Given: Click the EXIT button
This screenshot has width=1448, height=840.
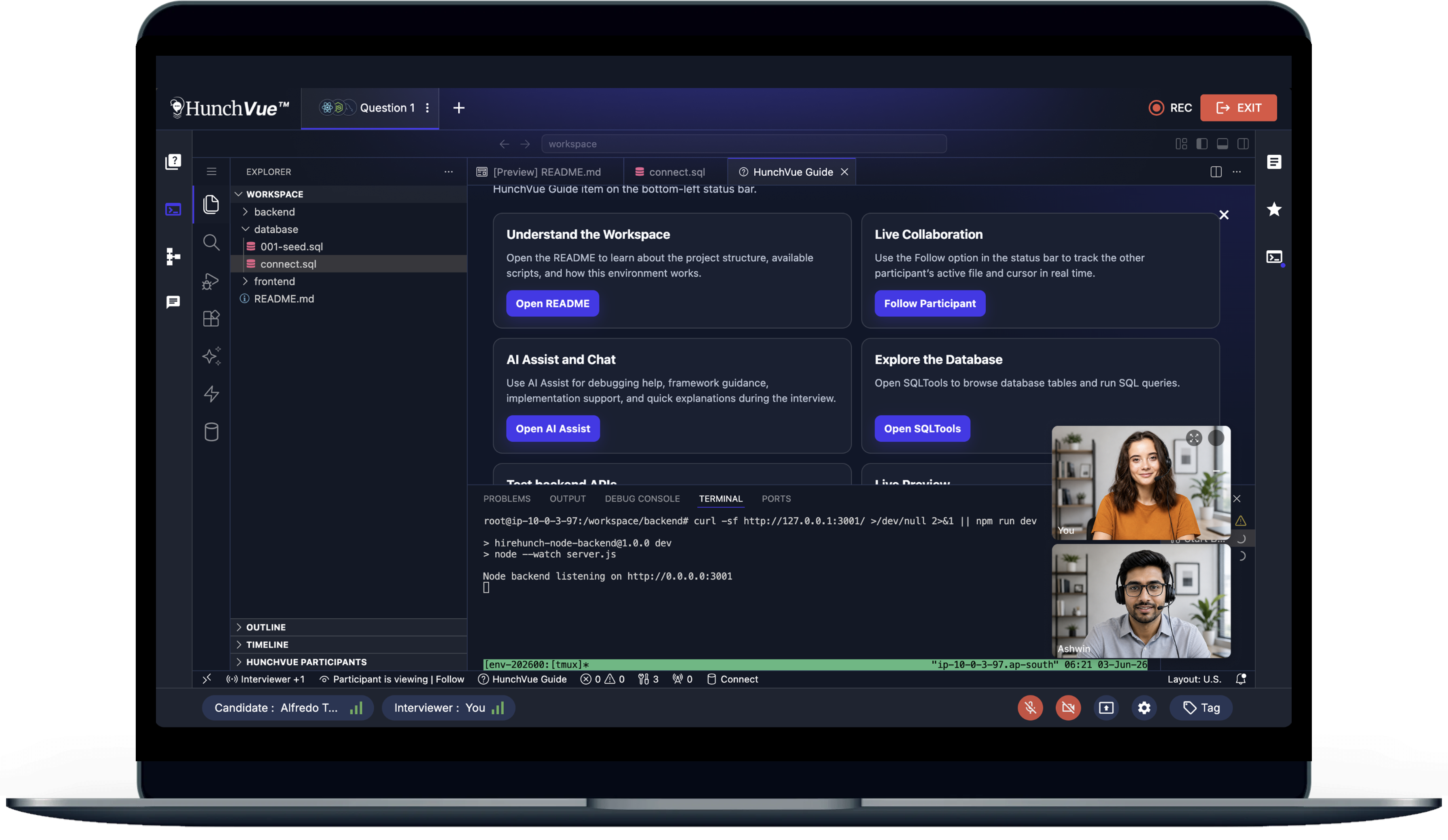Looking at the screenshot, I should point(1238,107).
